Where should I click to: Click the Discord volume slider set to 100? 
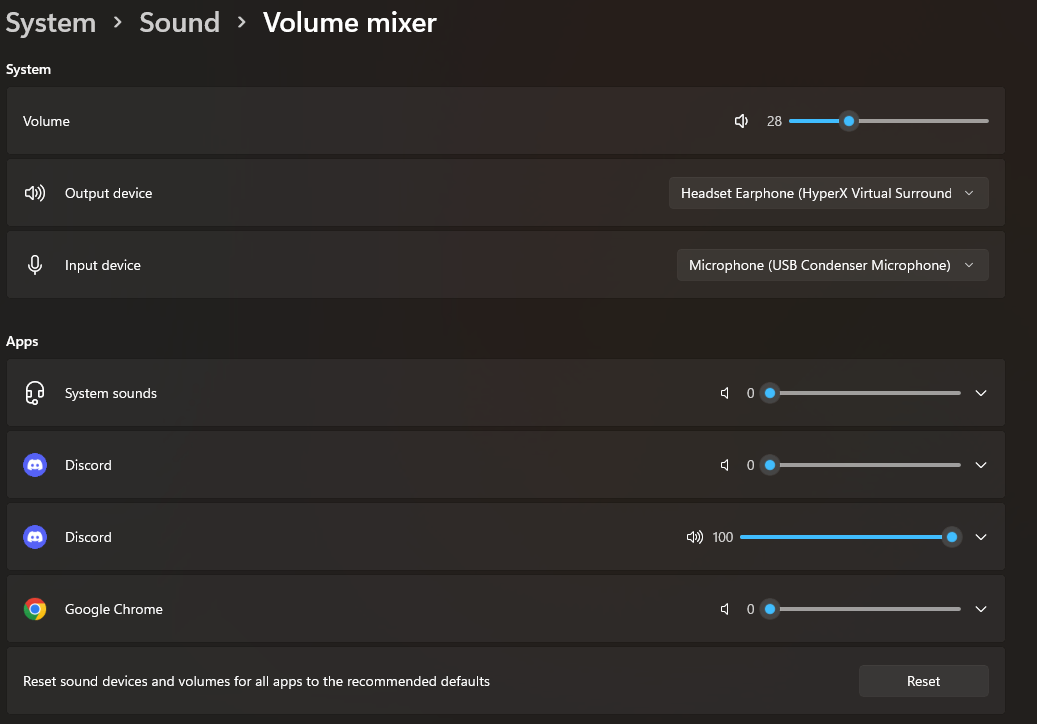pyautogui.click(x=850, y=538)
